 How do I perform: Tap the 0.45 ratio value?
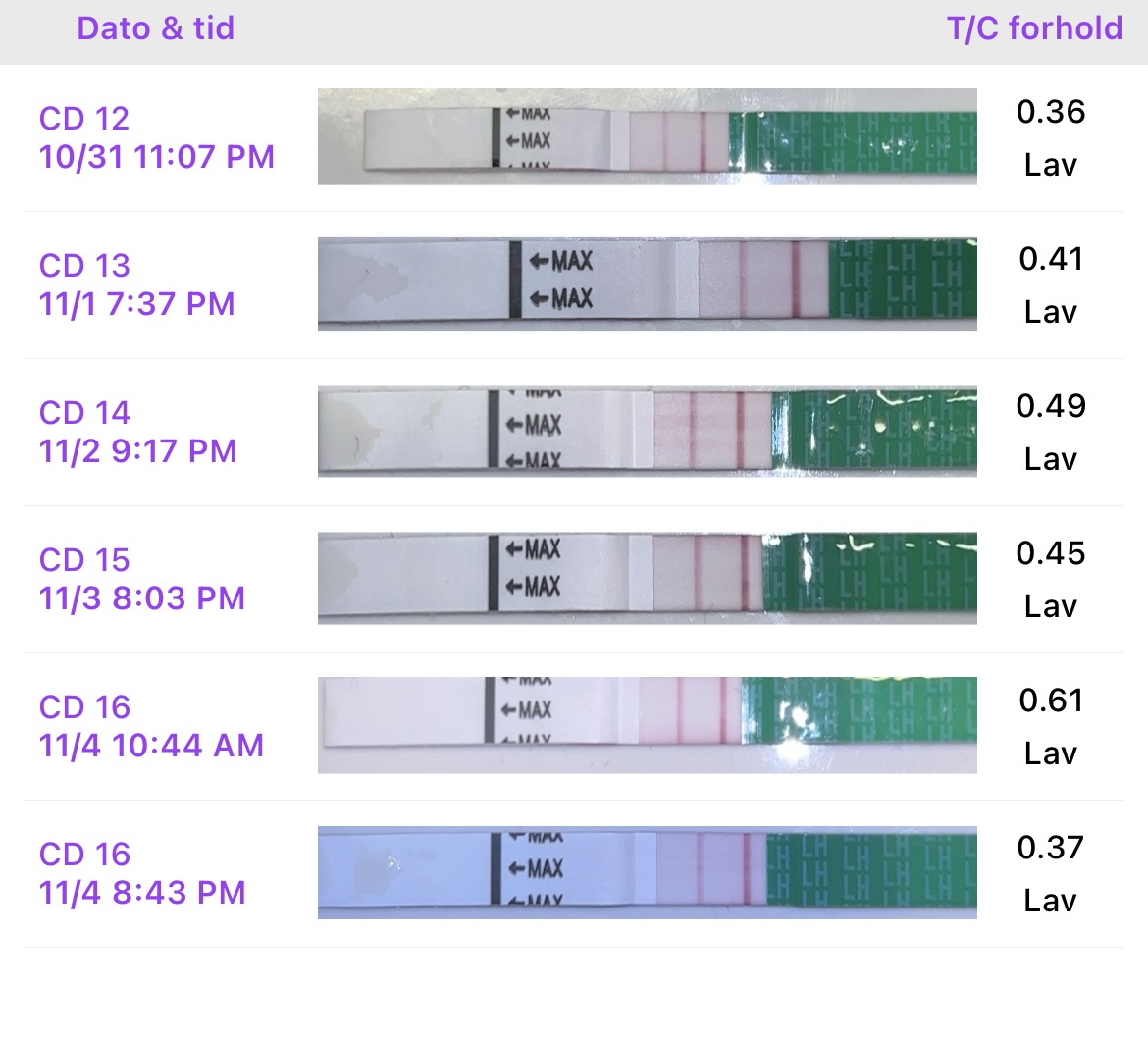[1051, 553]
